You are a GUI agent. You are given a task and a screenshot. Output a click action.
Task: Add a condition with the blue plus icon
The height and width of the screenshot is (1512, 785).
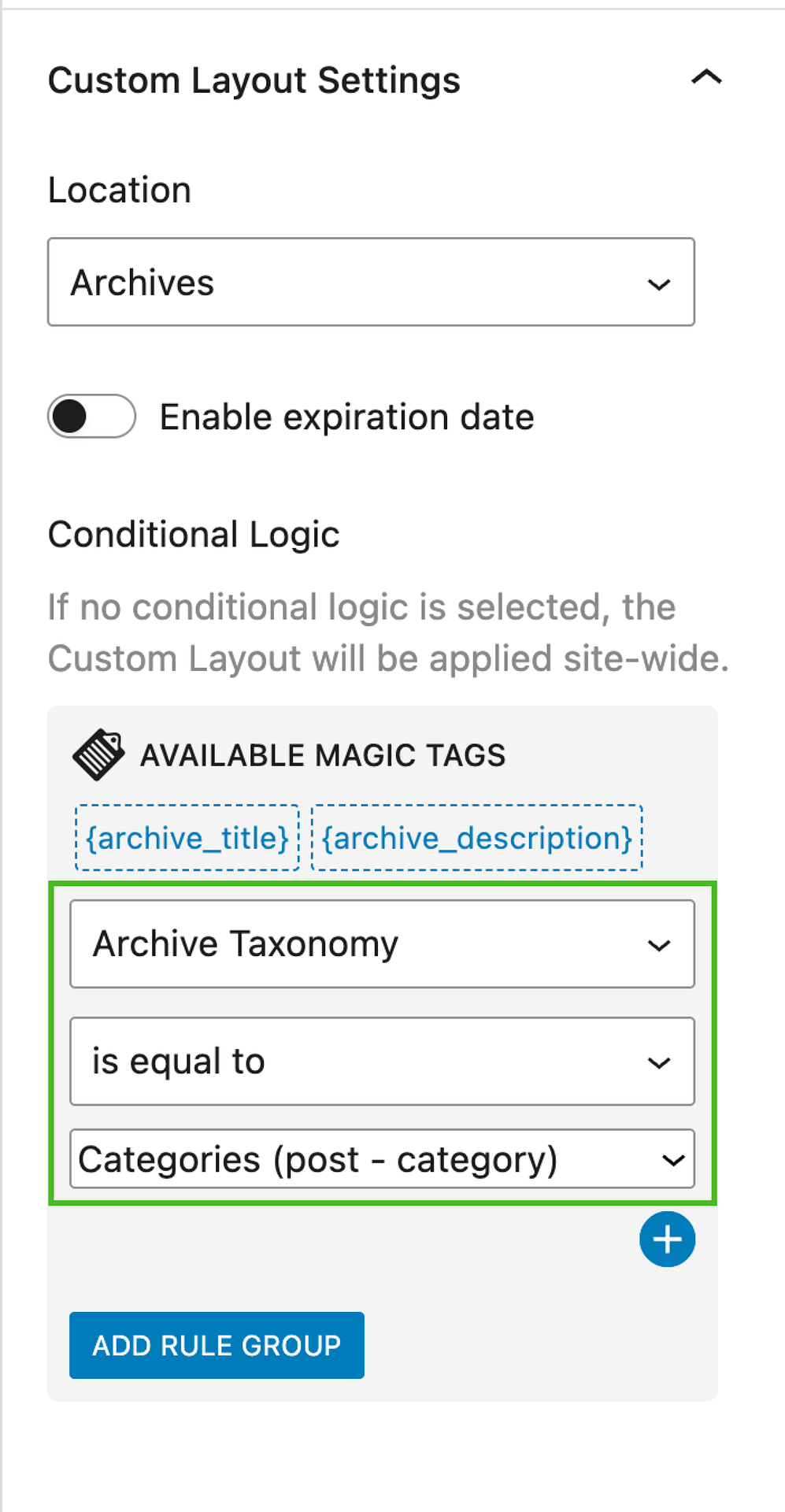coord(667,1240)
